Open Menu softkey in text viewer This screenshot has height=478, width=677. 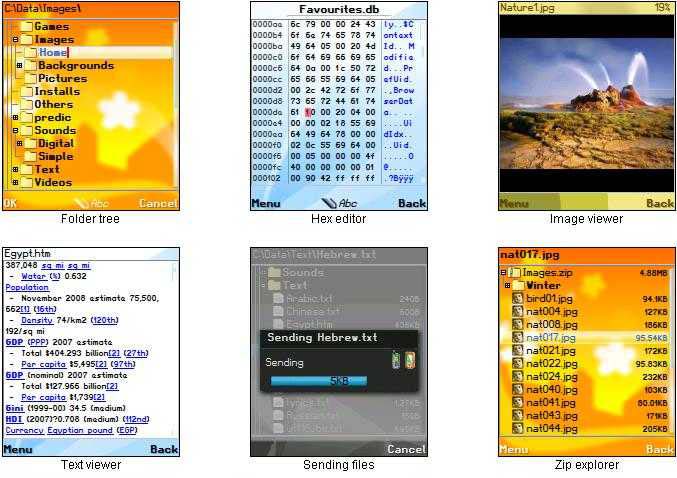click(x=18, y=450)
